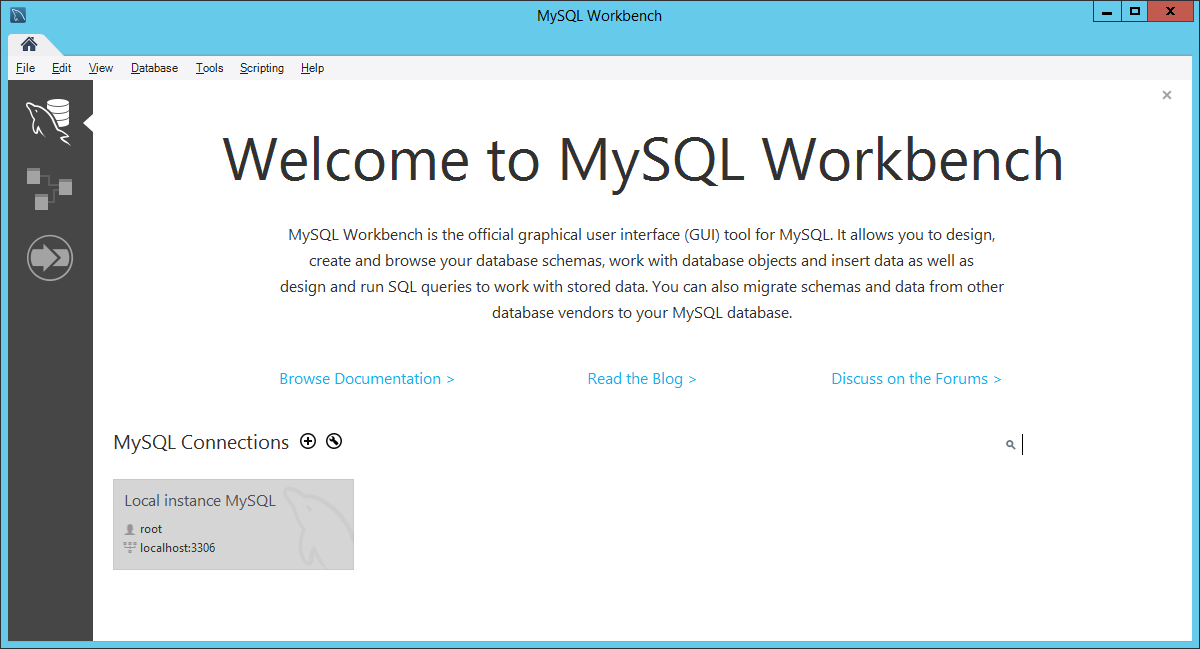Dismiss the welcome message with the x
This screenshot has width=1200, height=649.
(x=1167, y=95)
